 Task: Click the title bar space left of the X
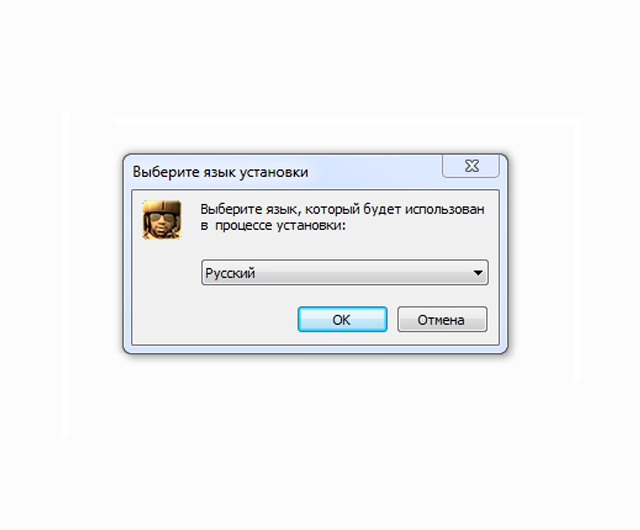click(x=376, y=171)
